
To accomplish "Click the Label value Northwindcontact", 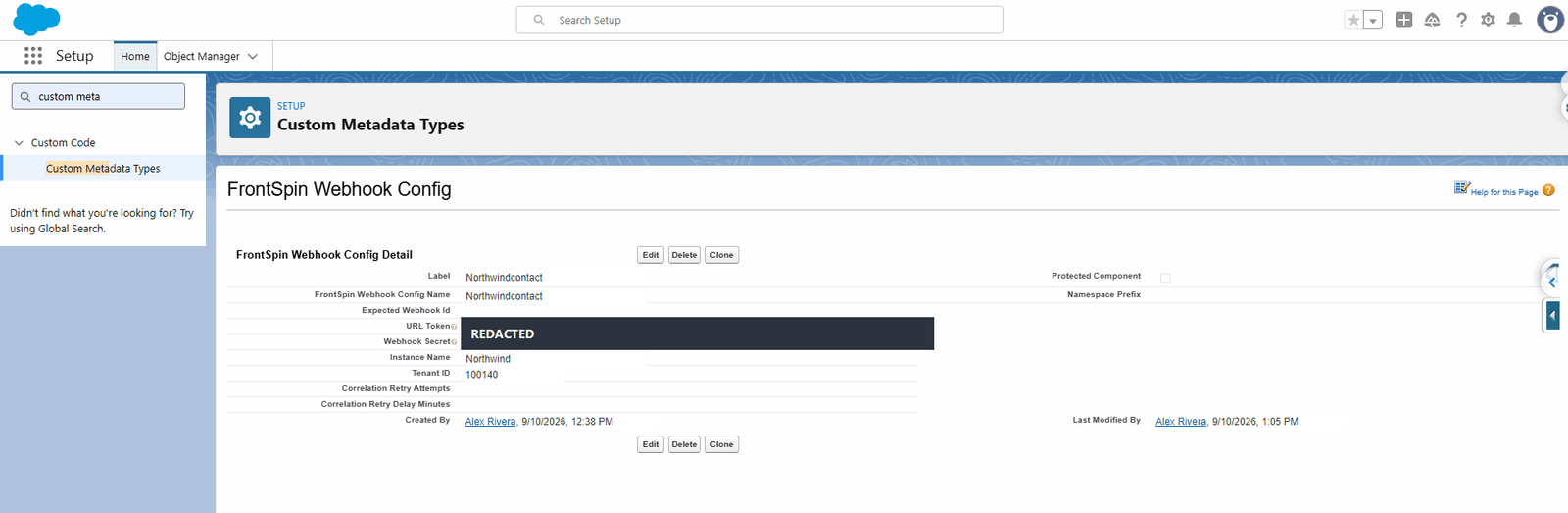I will coord(504,278).
